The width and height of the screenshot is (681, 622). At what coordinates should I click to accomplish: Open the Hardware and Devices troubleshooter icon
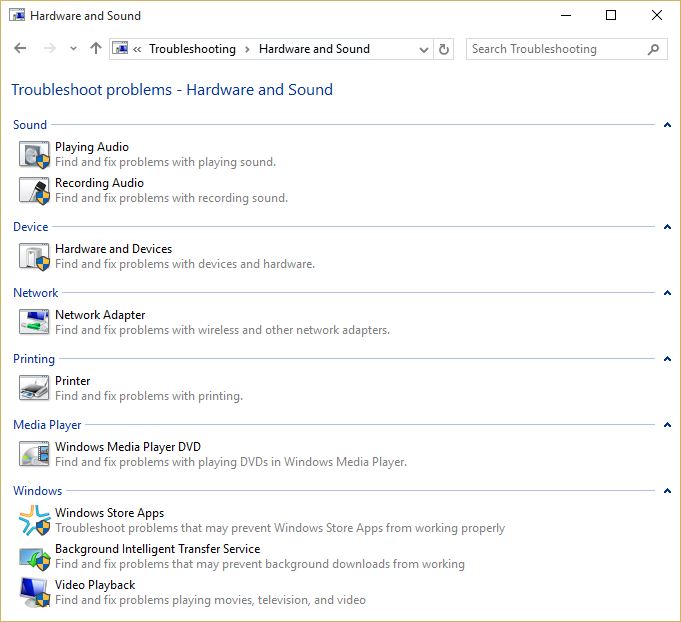(34, 257)
